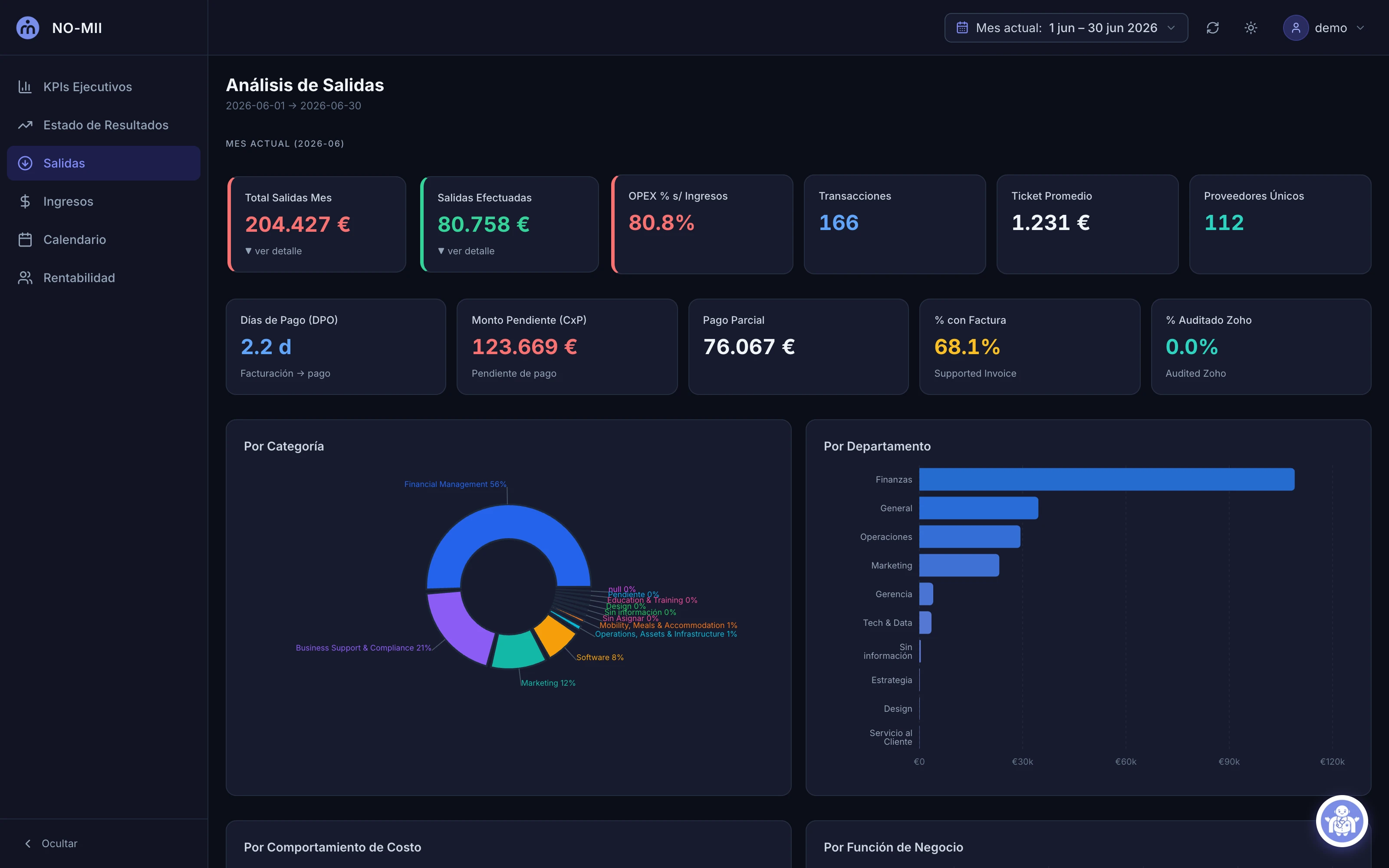Open the Rentabilidad page
This screenshot has width=1389, height=868.
pyautogui.click(x=103, y=278)
